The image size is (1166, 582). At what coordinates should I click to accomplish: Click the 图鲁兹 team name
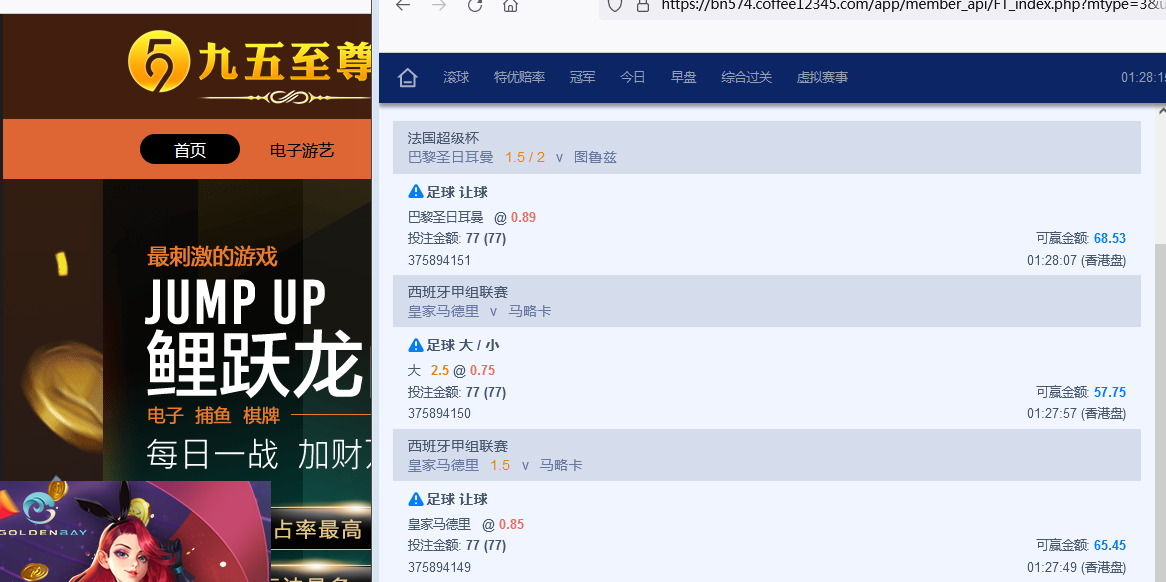tap(596, 158)
